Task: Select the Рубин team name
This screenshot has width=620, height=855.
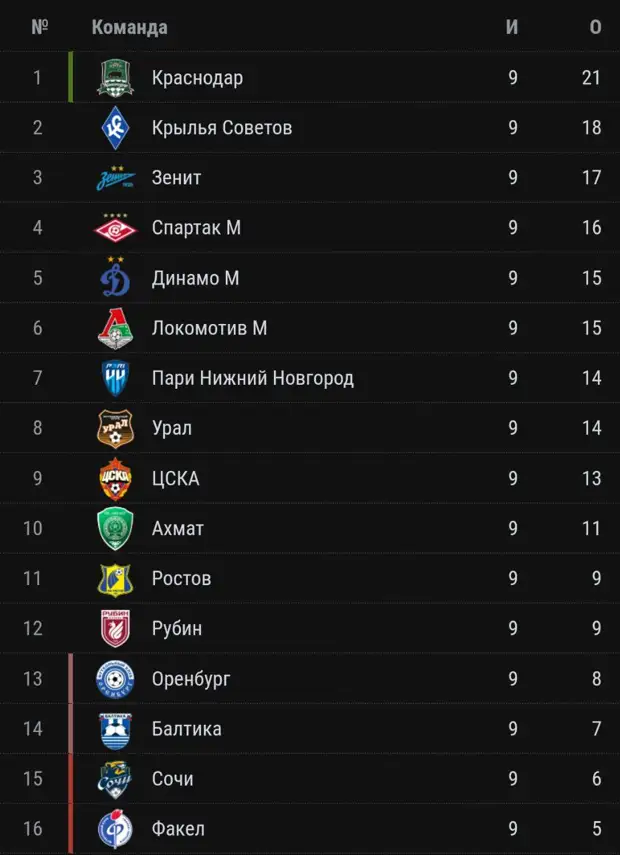Action: point(177,628)
